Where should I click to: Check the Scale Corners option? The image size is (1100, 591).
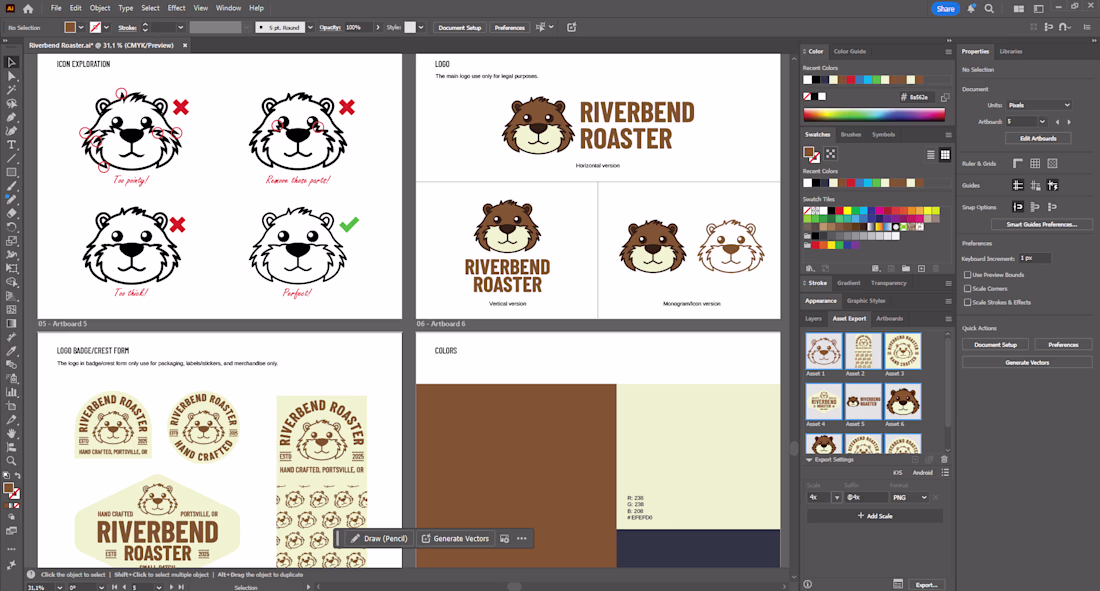[967, 288]
